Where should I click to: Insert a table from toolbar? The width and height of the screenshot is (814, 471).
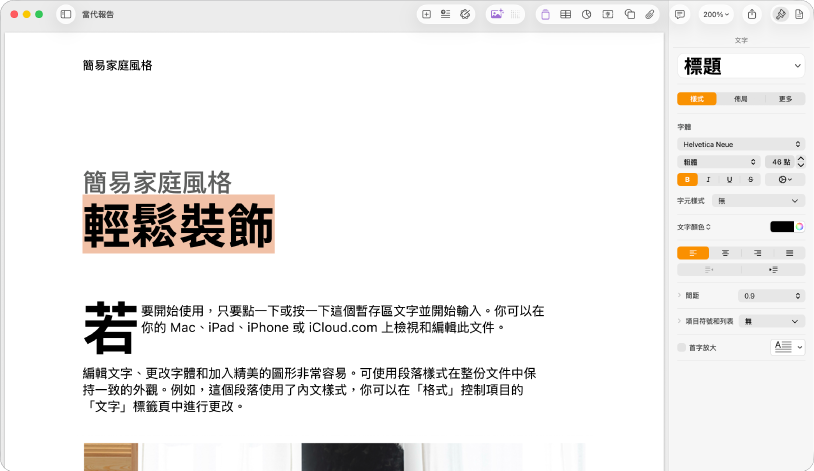[x=566, y=15]
